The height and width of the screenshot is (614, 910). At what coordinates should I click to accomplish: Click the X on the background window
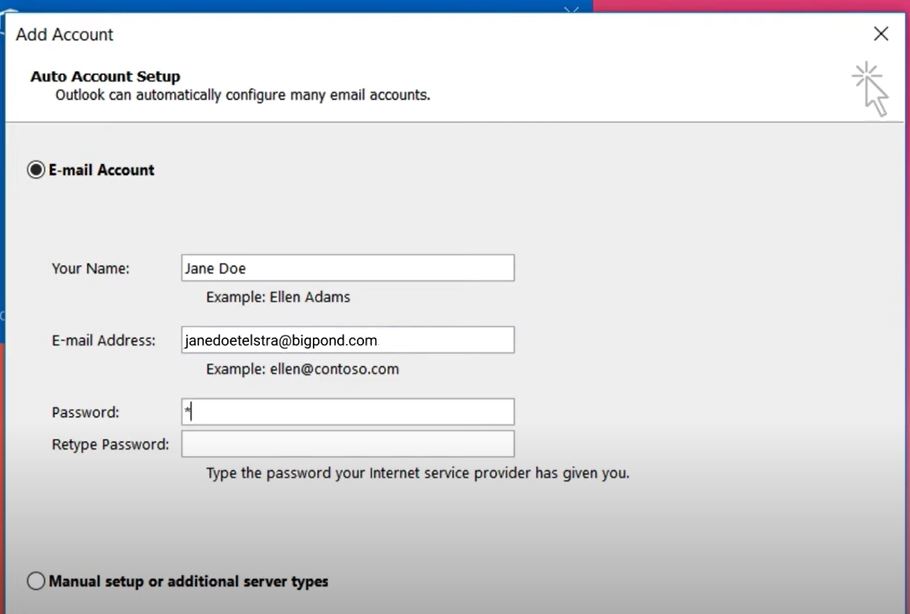pos(570,10)
